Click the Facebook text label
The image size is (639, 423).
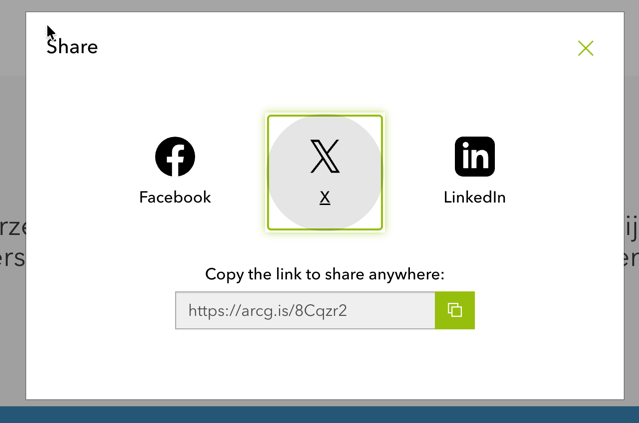pos(175,198)
